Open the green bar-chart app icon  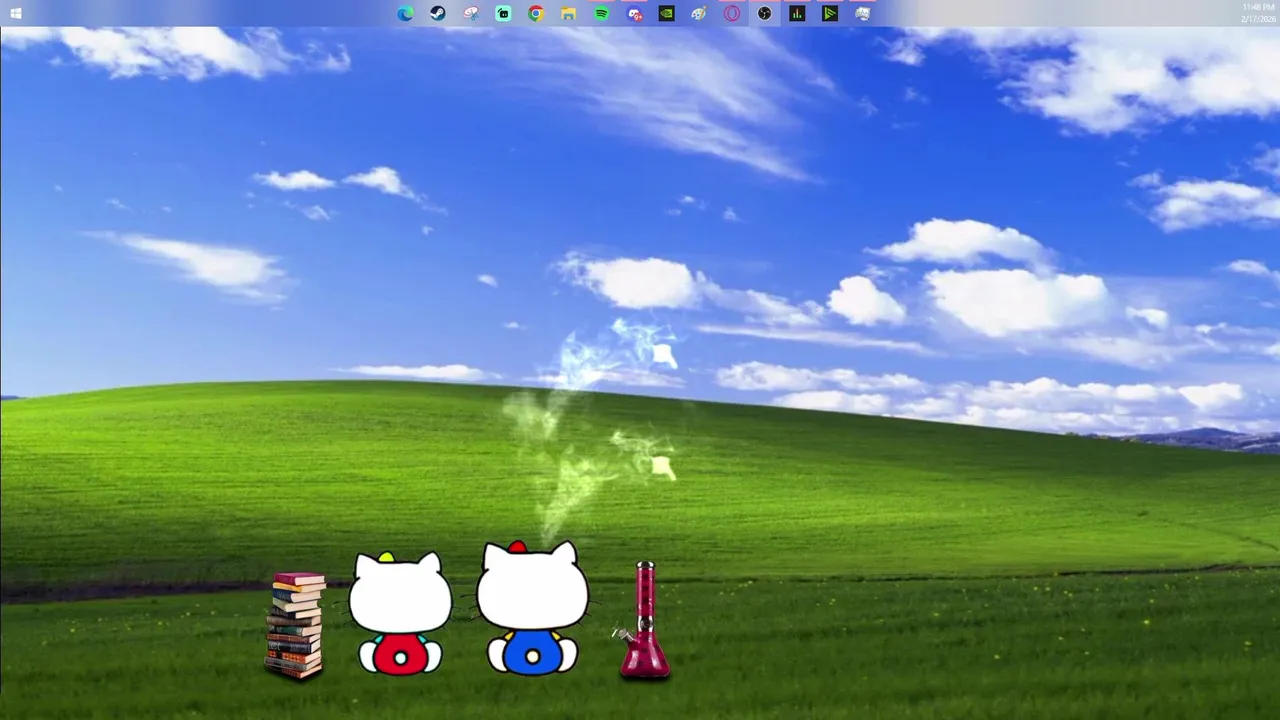coord(797,13)
